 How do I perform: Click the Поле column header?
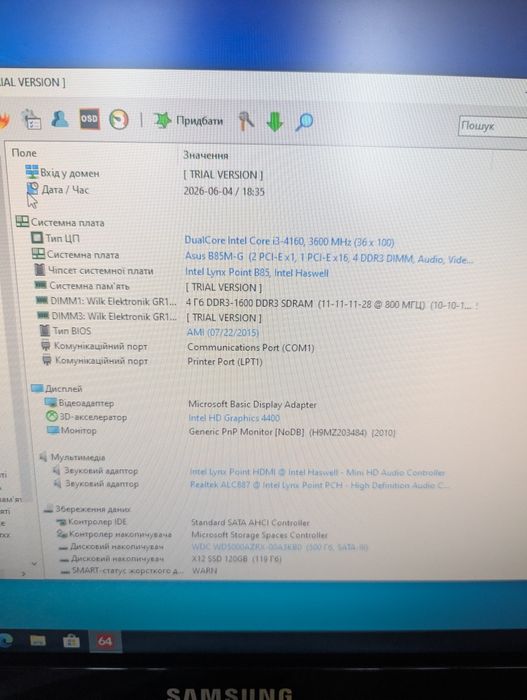coord(24,153)
